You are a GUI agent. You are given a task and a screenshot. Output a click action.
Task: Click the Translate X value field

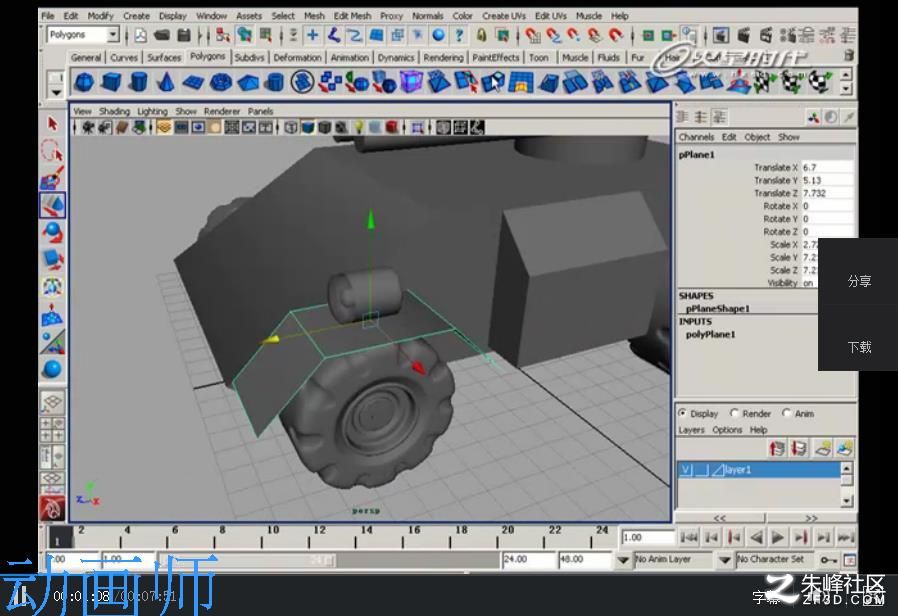coord(827,167)
